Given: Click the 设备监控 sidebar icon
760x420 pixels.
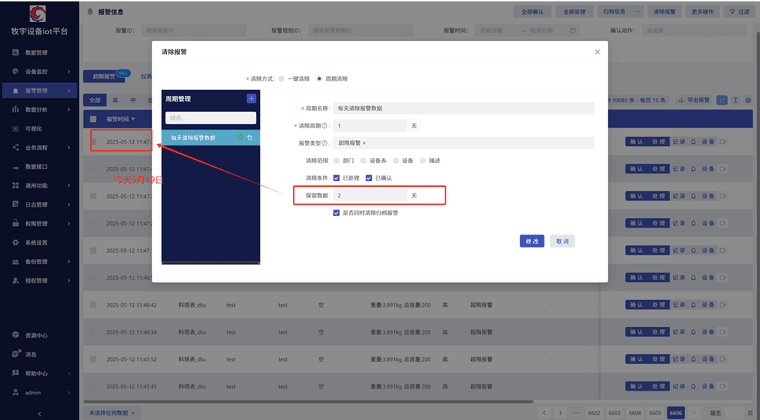Looking at the screenshot, I should point(16,71).
